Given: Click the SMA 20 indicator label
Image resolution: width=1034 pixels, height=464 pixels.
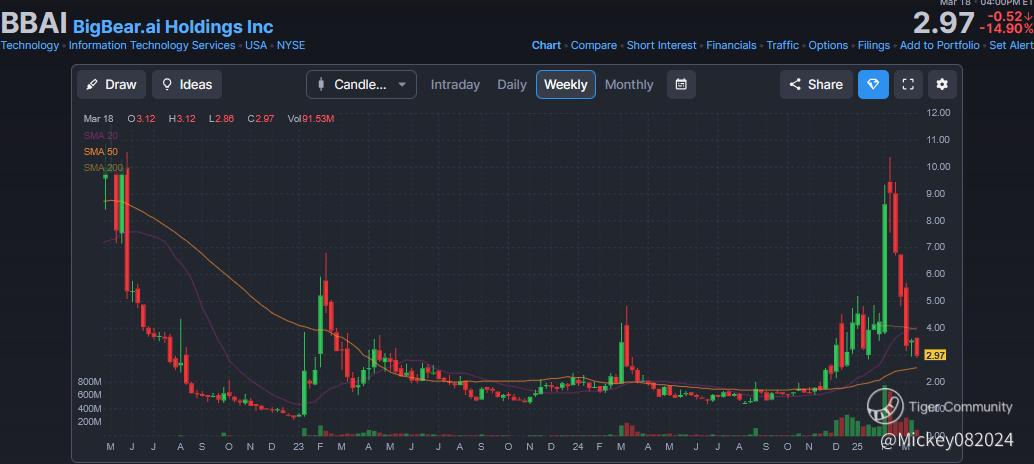Looking at the screenshot, I should tap(100, 135).
